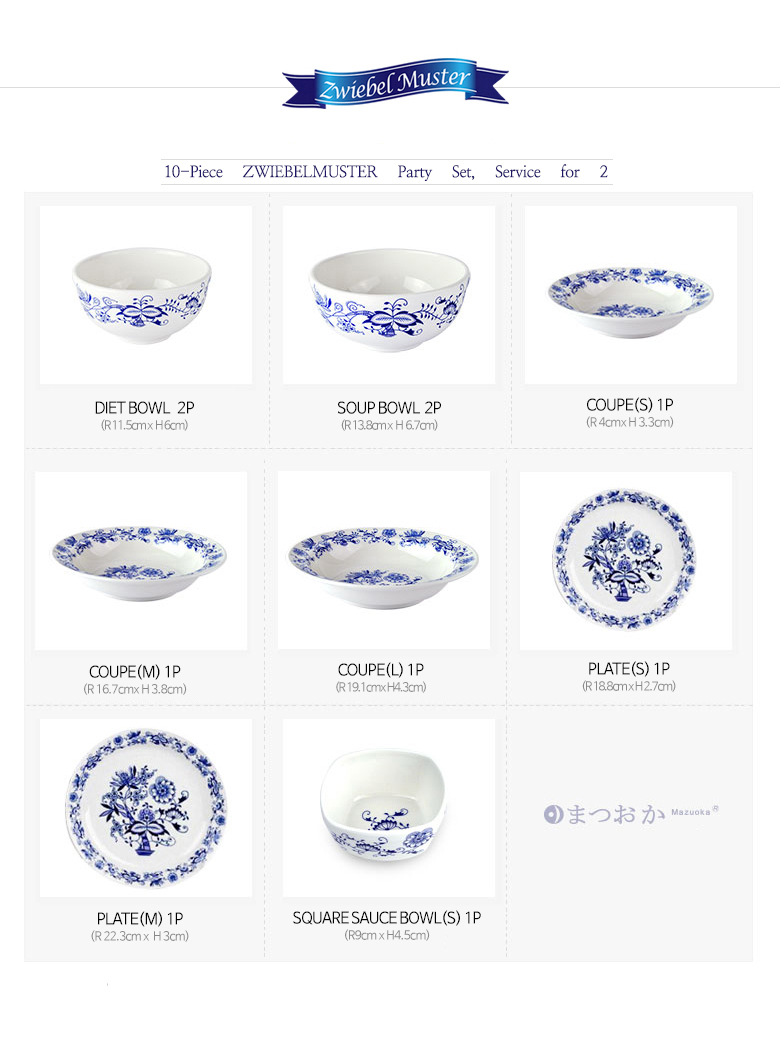
Task: View the Plate(S) product image
Action: tap(626, 560)
